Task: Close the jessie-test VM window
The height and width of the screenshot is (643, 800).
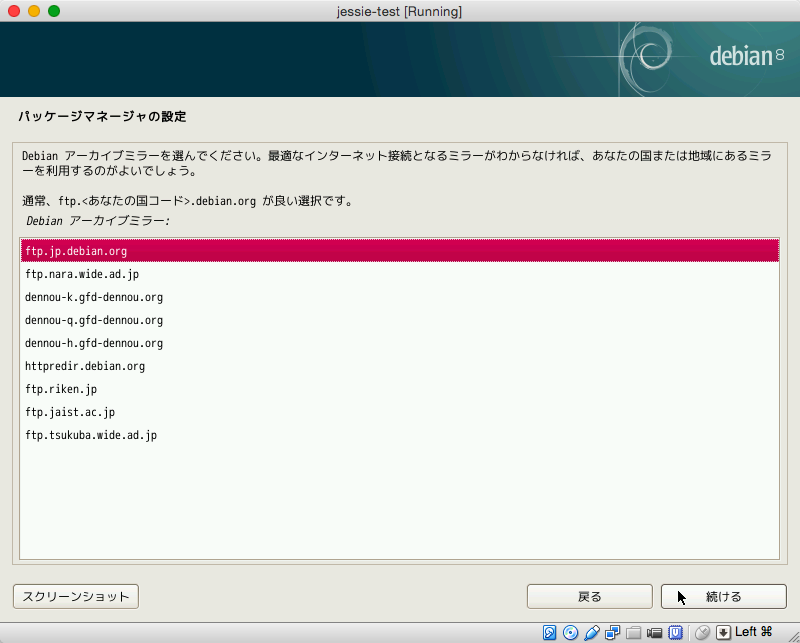Action: pyautogui.click(x=14, y=11)
